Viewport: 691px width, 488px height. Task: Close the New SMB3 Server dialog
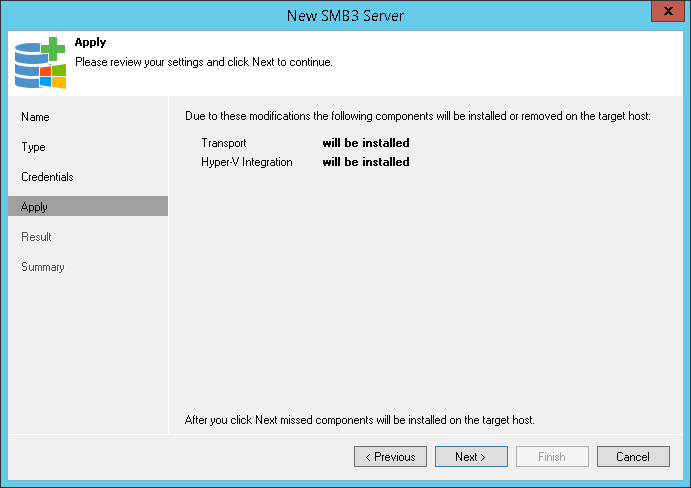pos(667,12)
